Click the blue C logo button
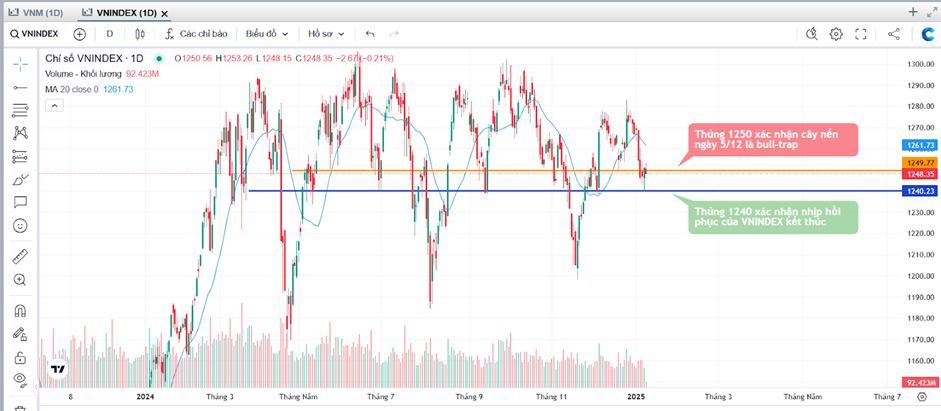Viewport: 941px width, 411px height. point(927,34)
